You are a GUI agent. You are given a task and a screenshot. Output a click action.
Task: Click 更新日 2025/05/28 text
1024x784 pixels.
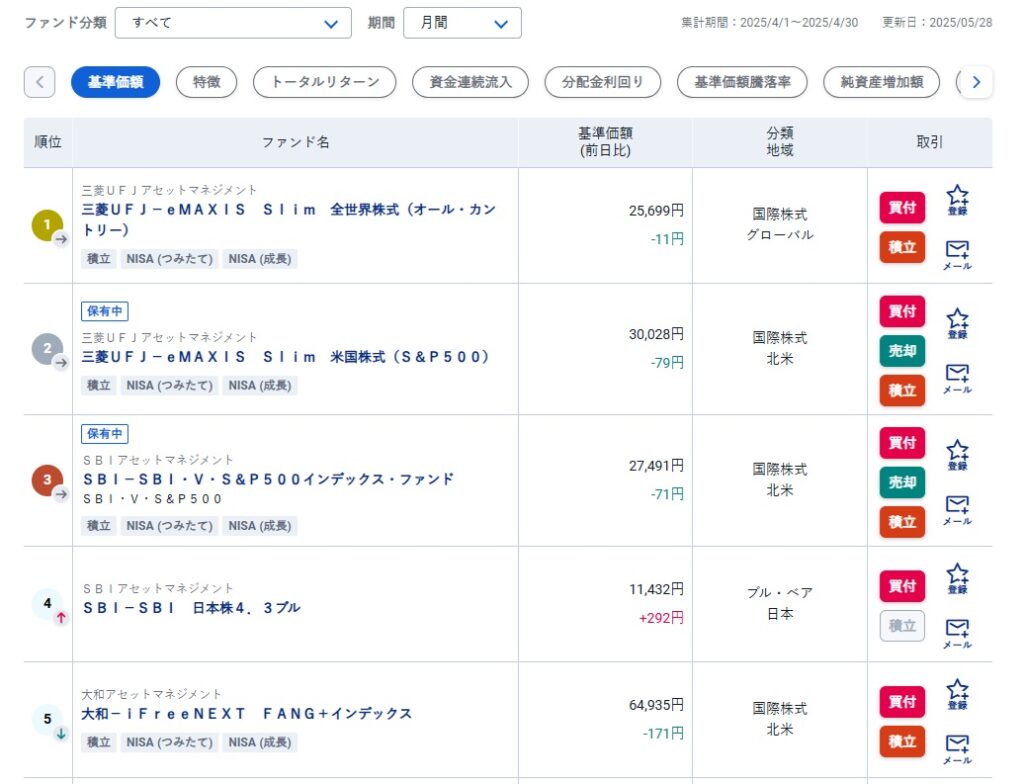937,22
